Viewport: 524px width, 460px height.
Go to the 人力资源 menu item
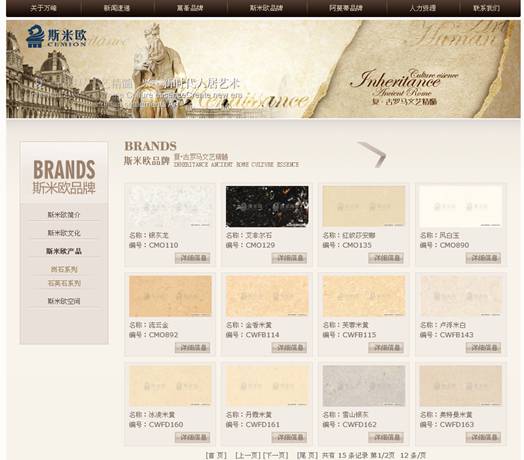423,8
